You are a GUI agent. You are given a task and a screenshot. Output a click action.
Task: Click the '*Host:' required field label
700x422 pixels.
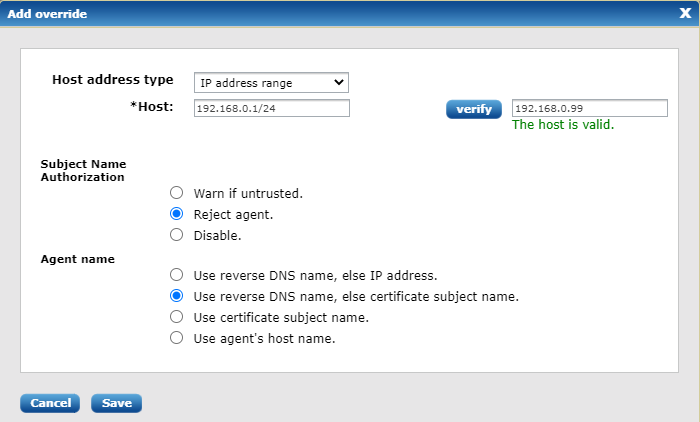point(154,106)
